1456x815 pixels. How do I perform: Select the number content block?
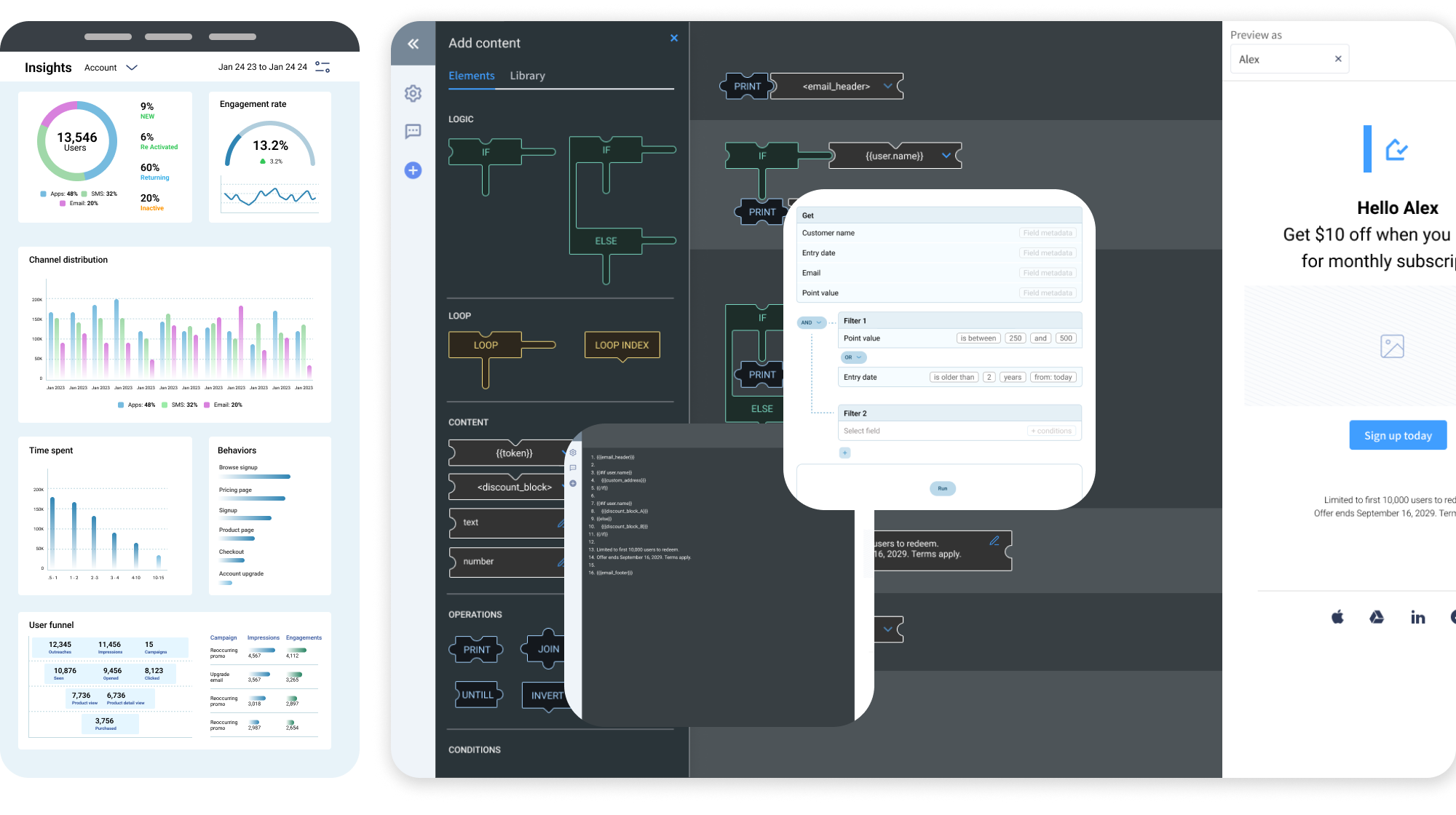(508, 562)
